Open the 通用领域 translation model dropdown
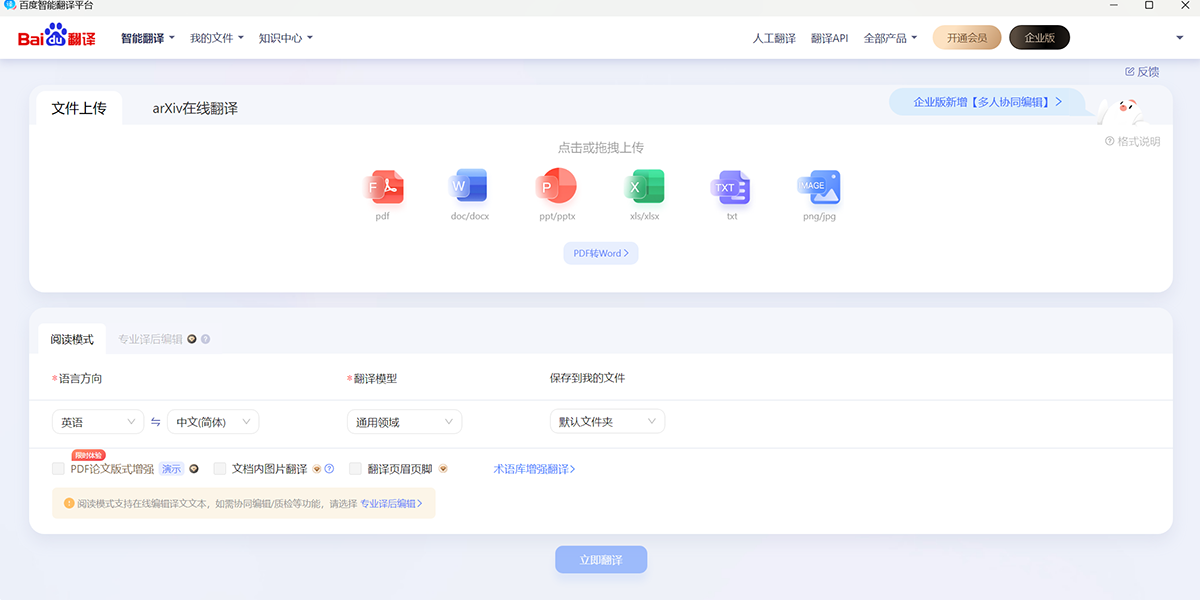1200x600 pixels. point(404,422)
